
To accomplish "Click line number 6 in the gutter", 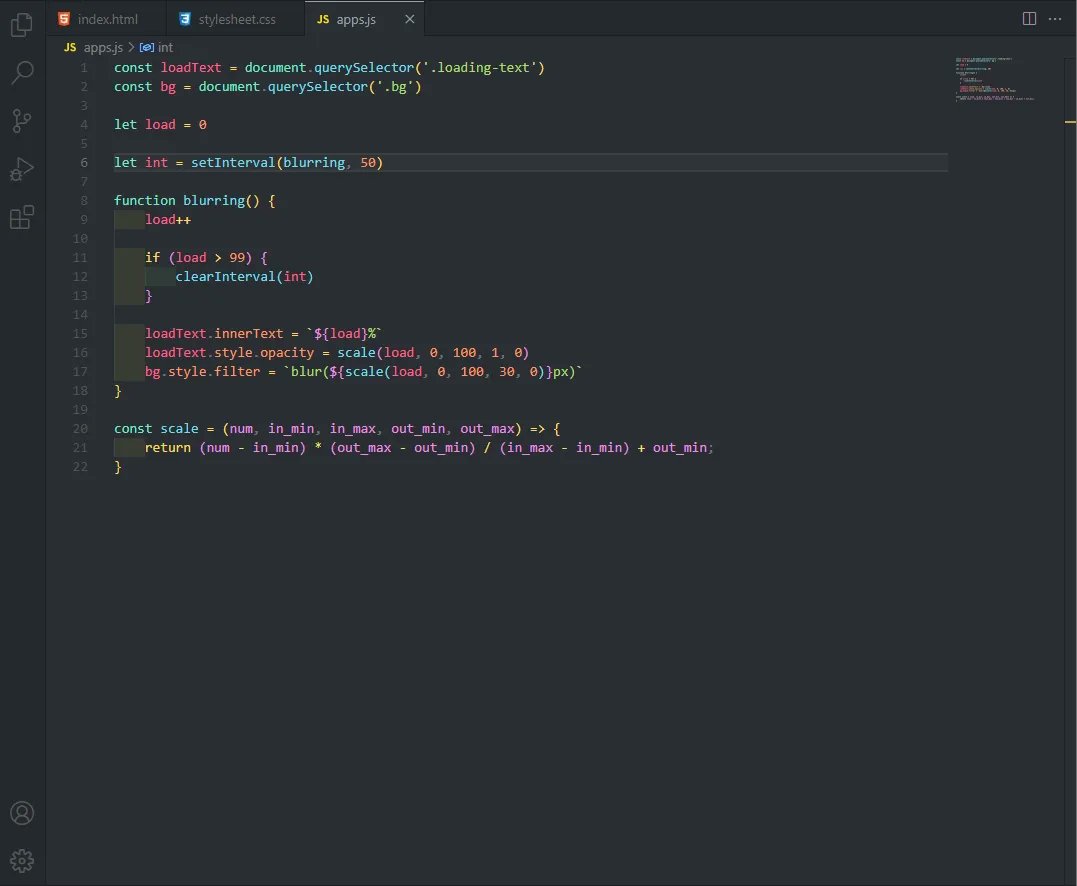I will [x=84, y=163].
